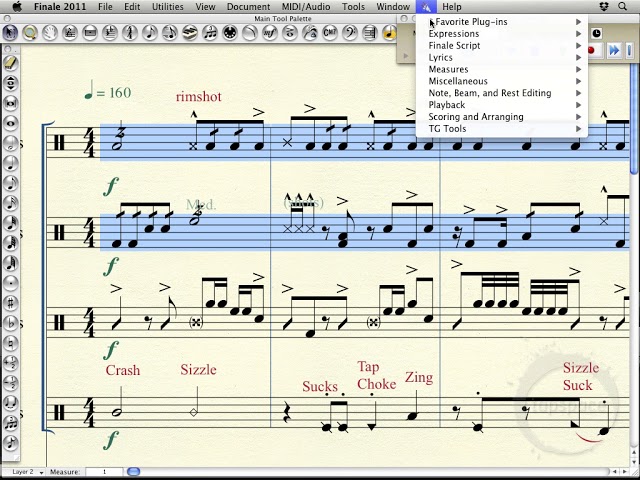640x480 pixels.
Task: Select the Expression mf tool
Action: tap(270, 33)
